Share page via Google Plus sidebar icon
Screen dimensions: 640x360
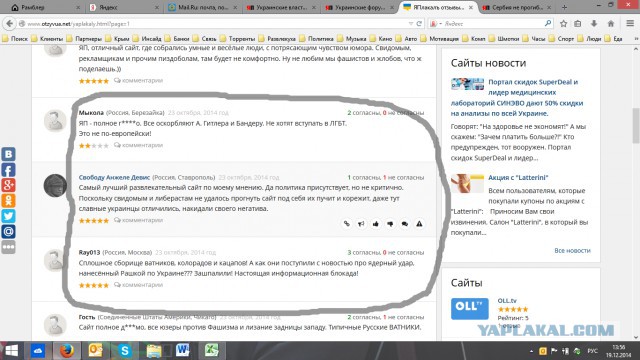pos(8,185)
